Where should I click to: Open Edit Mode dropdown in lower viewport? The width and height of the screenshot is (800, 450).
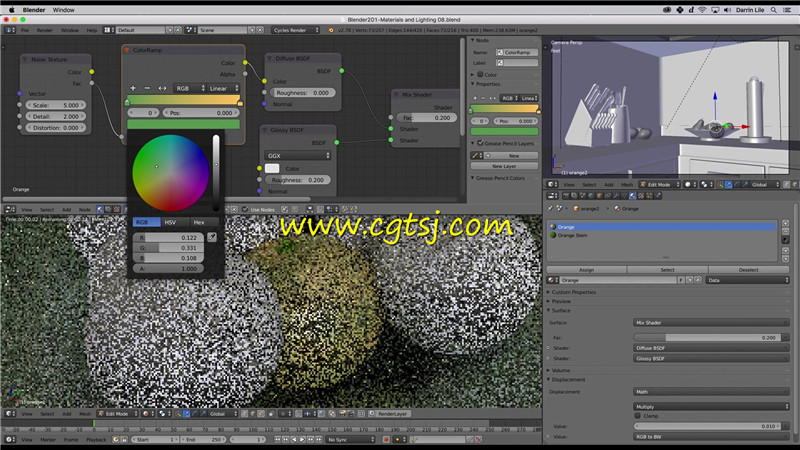118,414
